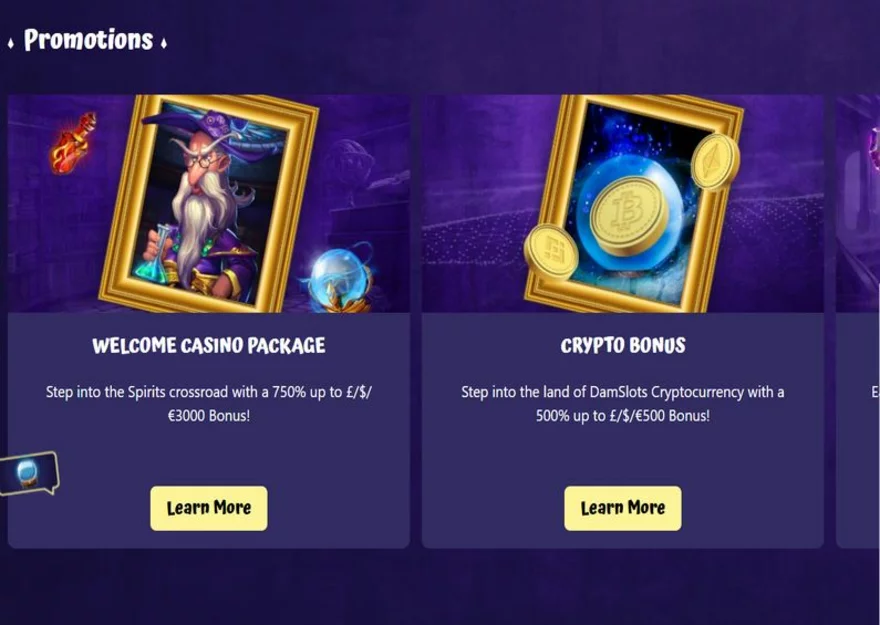Learn more about Welcome Casino Package
880x625 pixels.
click(209, 508)
